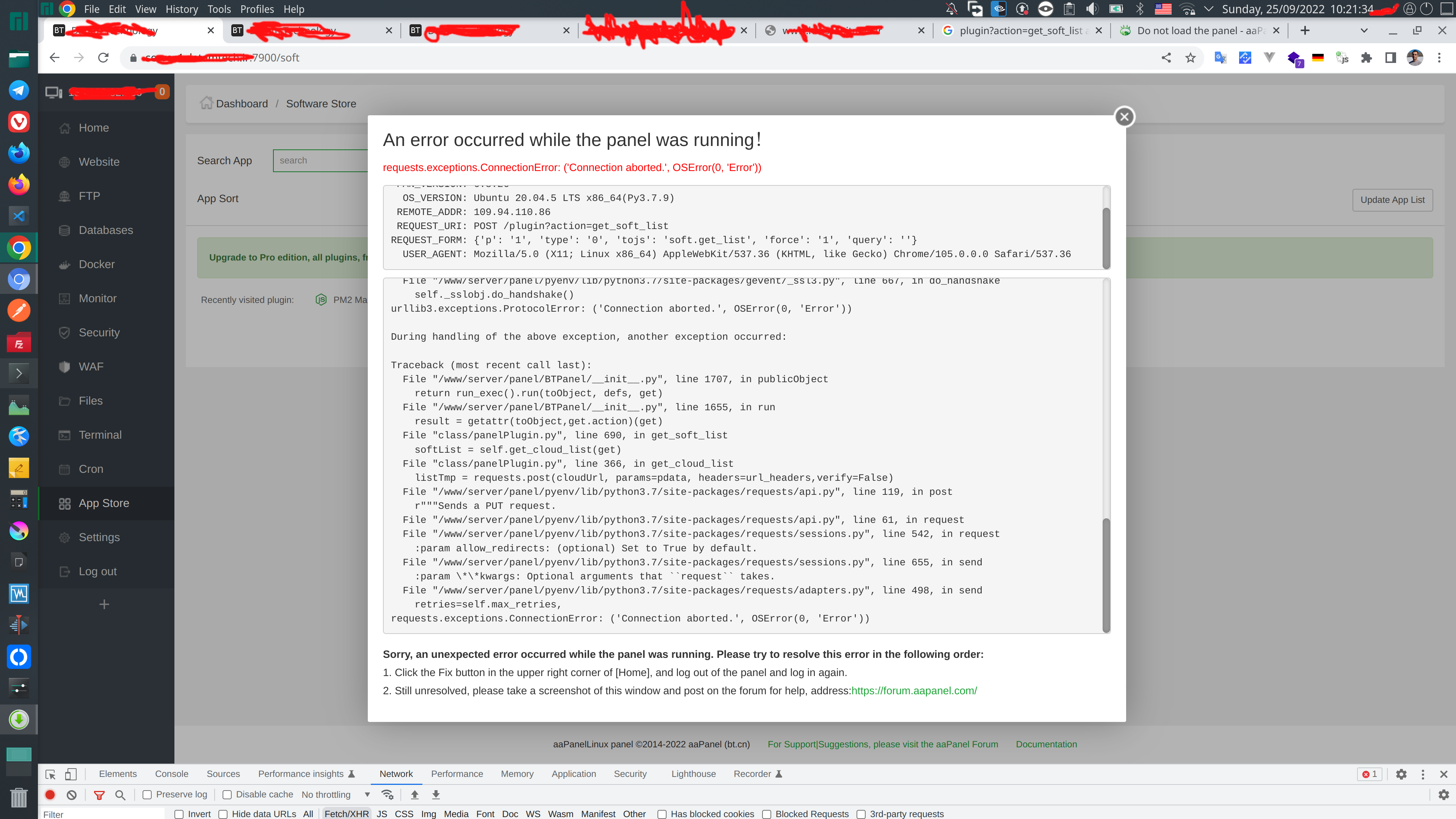
Task: Open Security in the panel sidebar
Action: coord(106,333)
